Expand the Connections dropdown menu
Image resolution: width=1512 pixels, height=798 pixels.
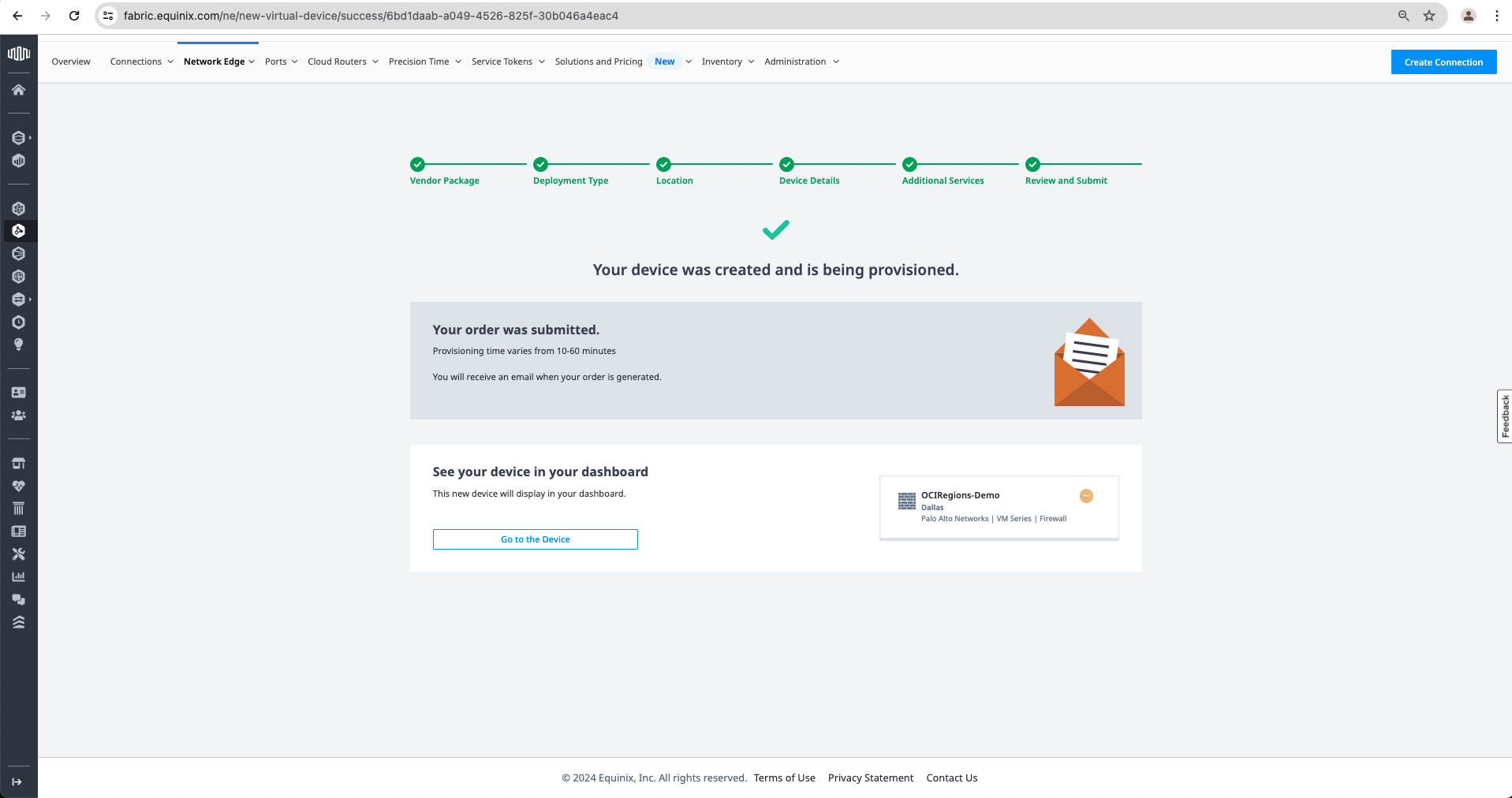[141, 62]
